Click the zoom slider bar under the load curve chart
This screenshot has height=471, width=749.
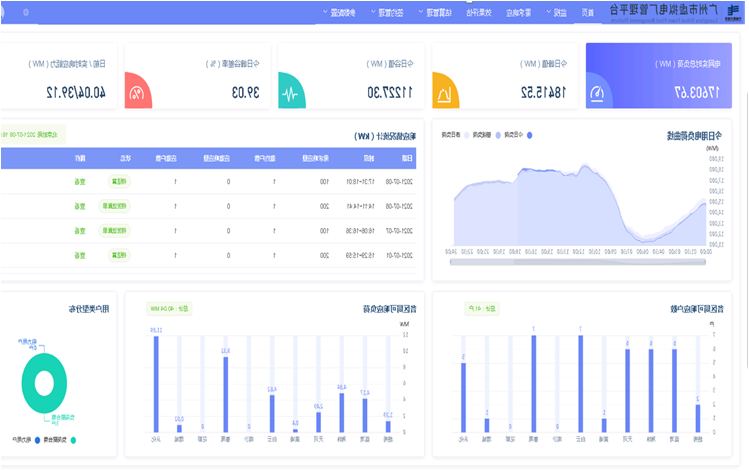pyautogui.click(x=578, y=262)
